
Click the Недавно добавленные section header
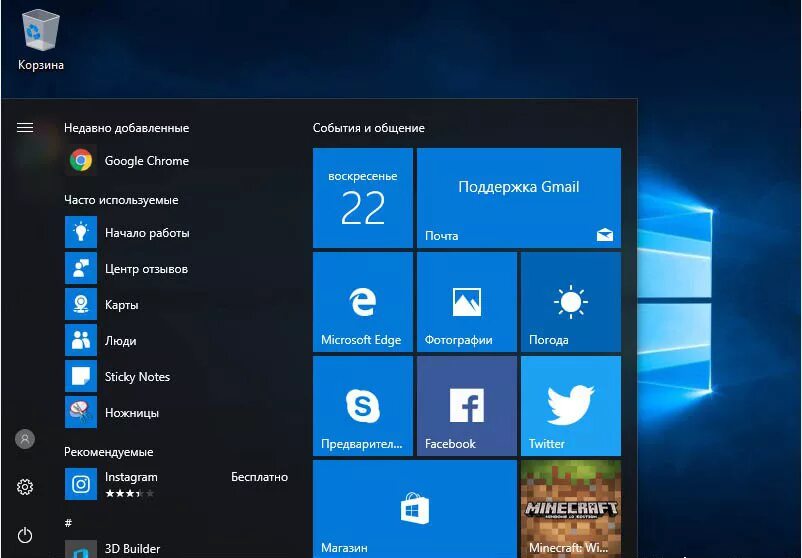[x=126, y=128]
